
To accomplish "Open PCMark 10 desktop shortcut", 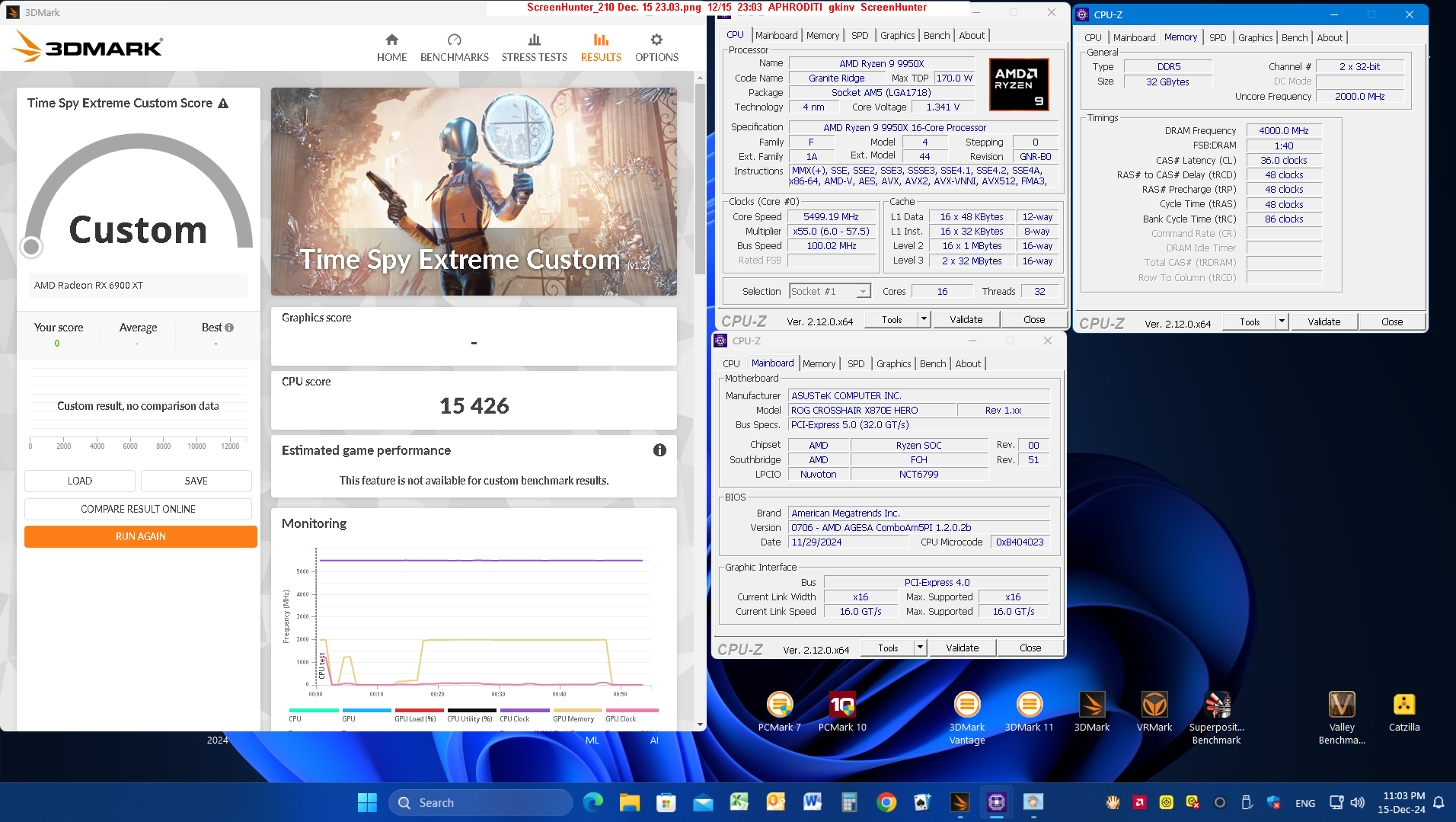I will click(x=842, y=712).
